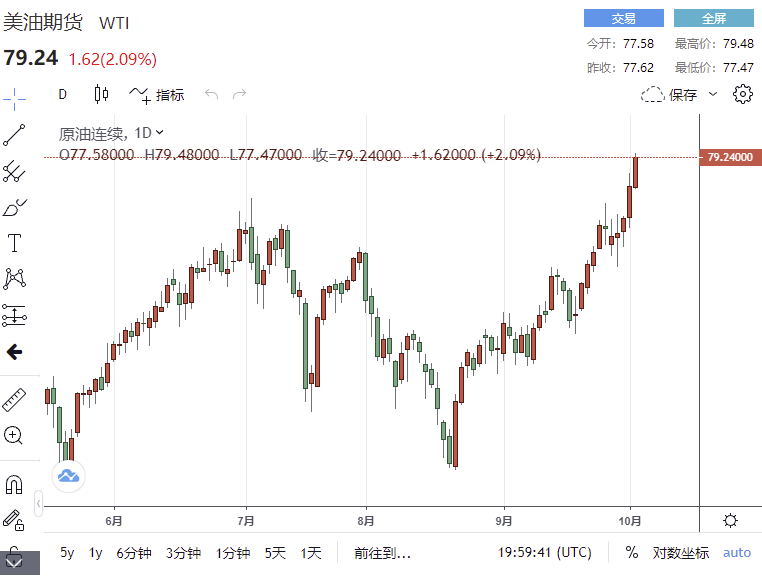Select the crosshair cursor tool

coord(14,97)
